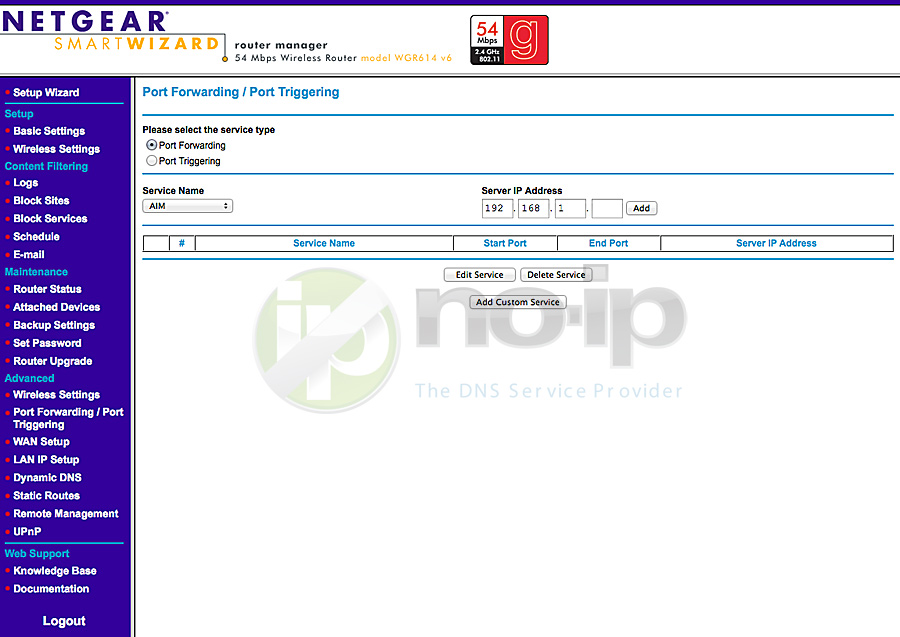Open Remote Management in the sidebar
900x637 pixels.
[x=65, y=514]
